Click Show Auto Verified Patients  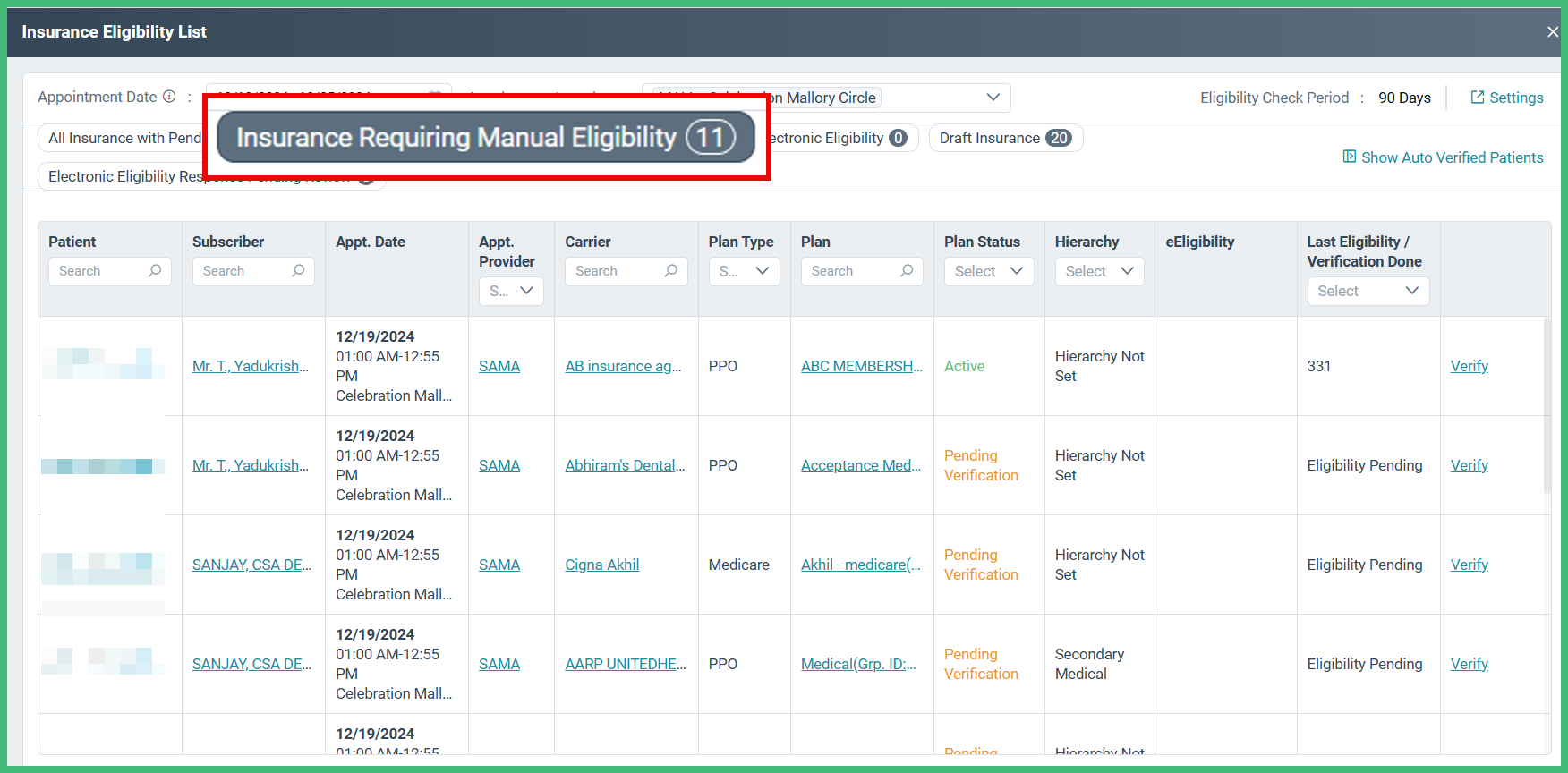[x=1443, y=157]
